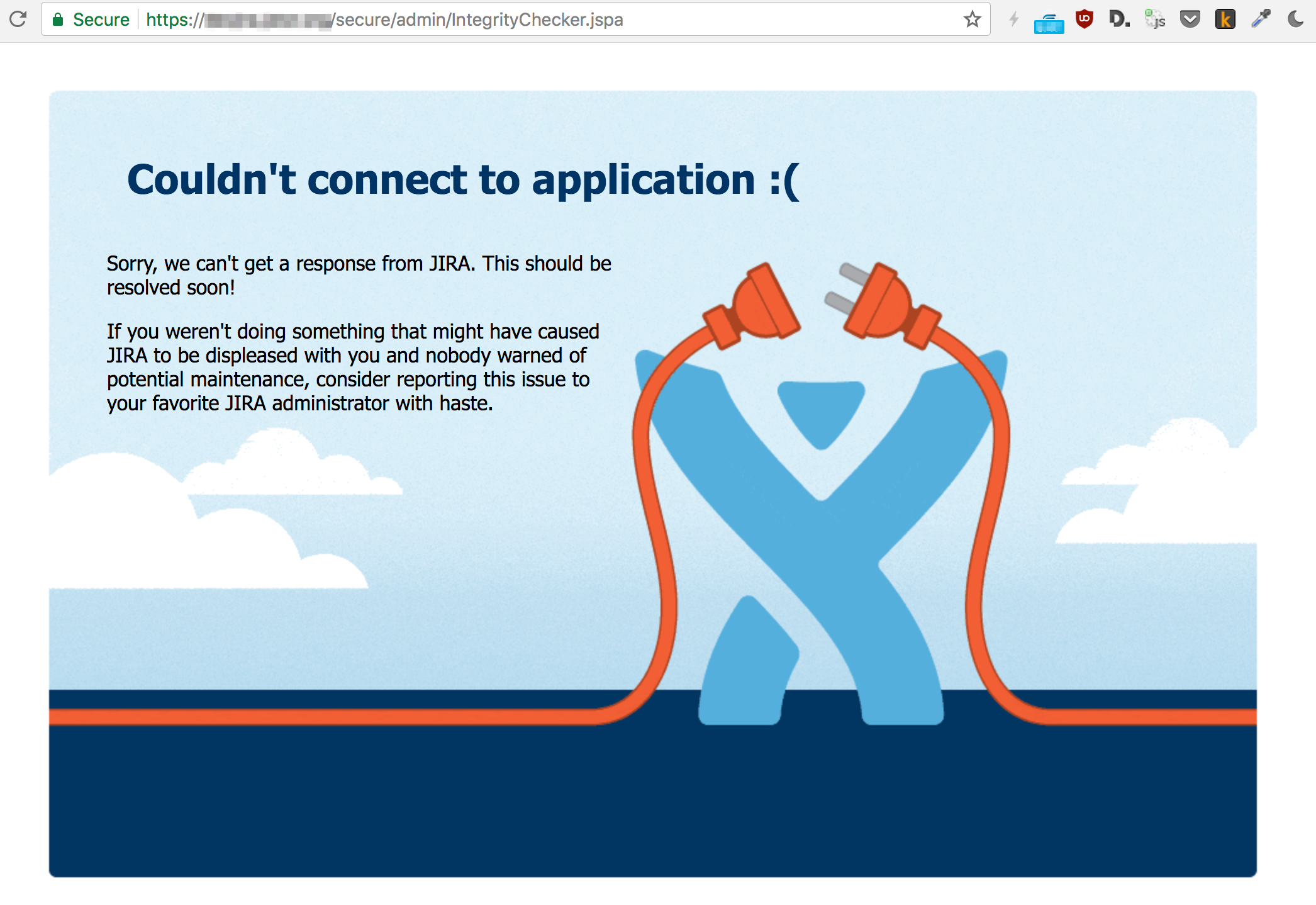This screenshot has height=905, width=1316.
Task: Reload the current page
Action: click(x=18, y=19)
